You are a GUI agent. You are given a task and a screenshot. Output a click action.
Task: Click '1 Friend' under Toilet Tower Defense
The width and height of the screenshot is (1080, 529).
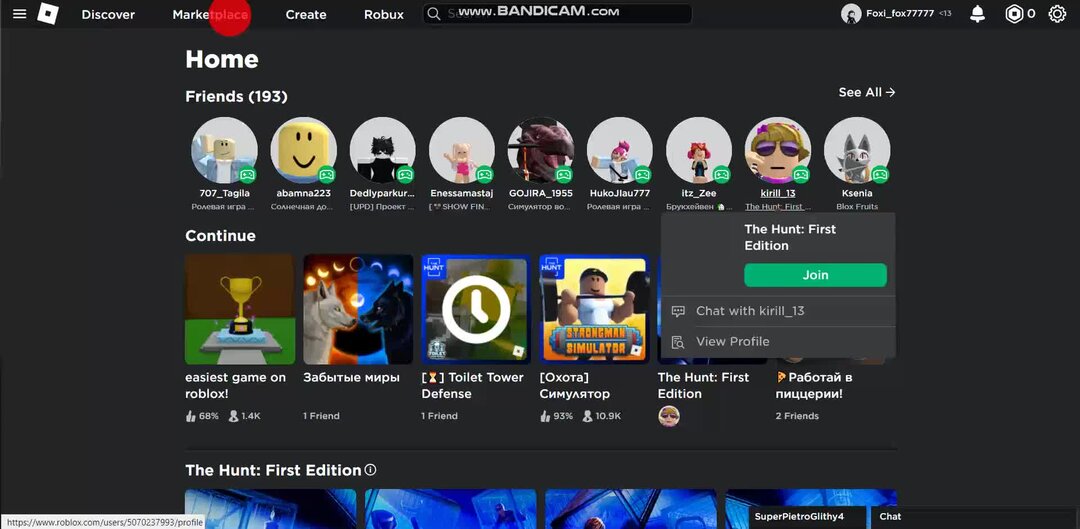click(439, 416)
